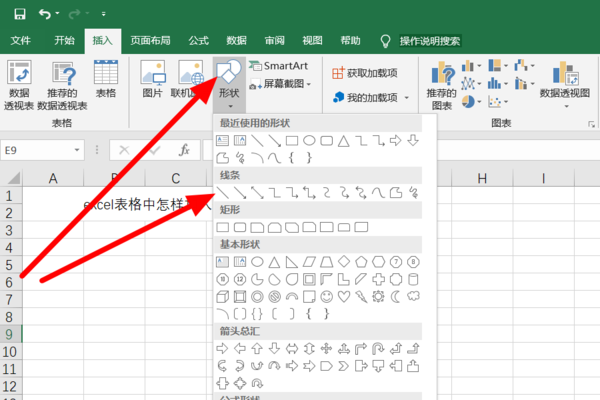Choose the straight line under 线条 section

224,191
